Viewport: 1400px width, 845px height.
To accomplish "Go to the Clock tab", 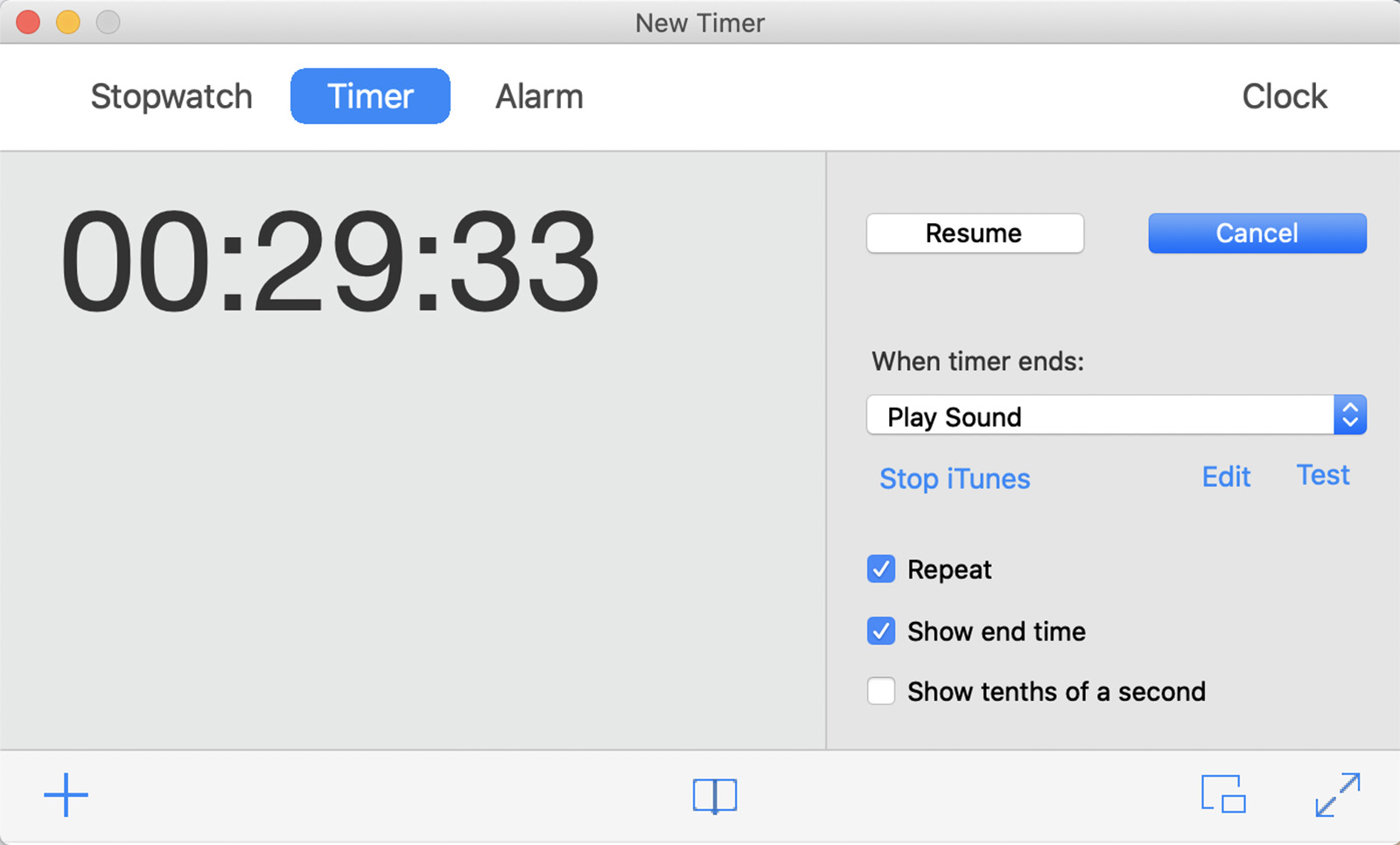I will pyautogui.click(x=1284, y=96).
